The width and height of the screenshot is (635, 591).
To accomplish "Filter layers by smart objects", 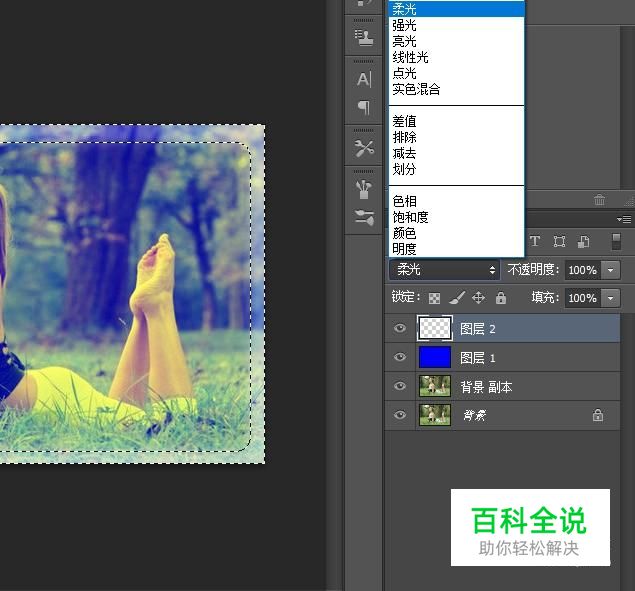I will 584,241.
